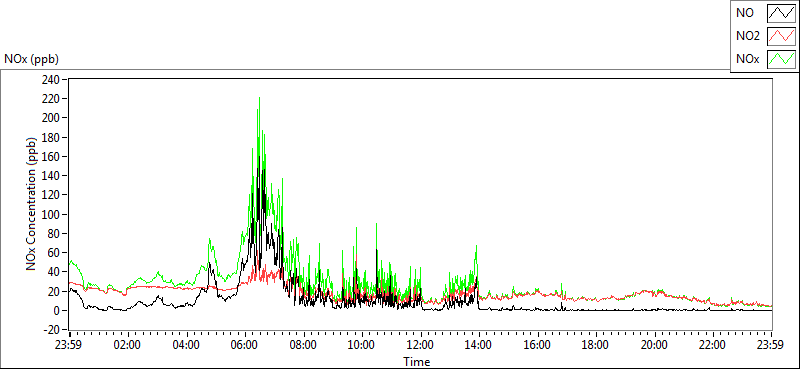Screen dimensions: 800x369
Task: Select the NO legend label
Action: 745,13
